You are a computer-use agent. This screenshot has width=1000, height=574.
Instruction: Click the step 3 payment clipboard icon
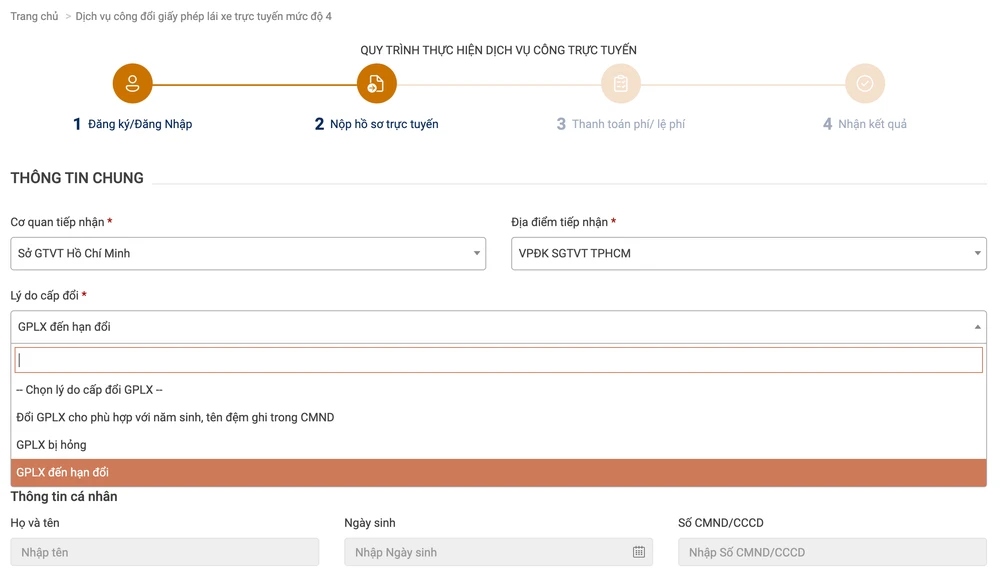pyautogui.click(x=620, y=84)
